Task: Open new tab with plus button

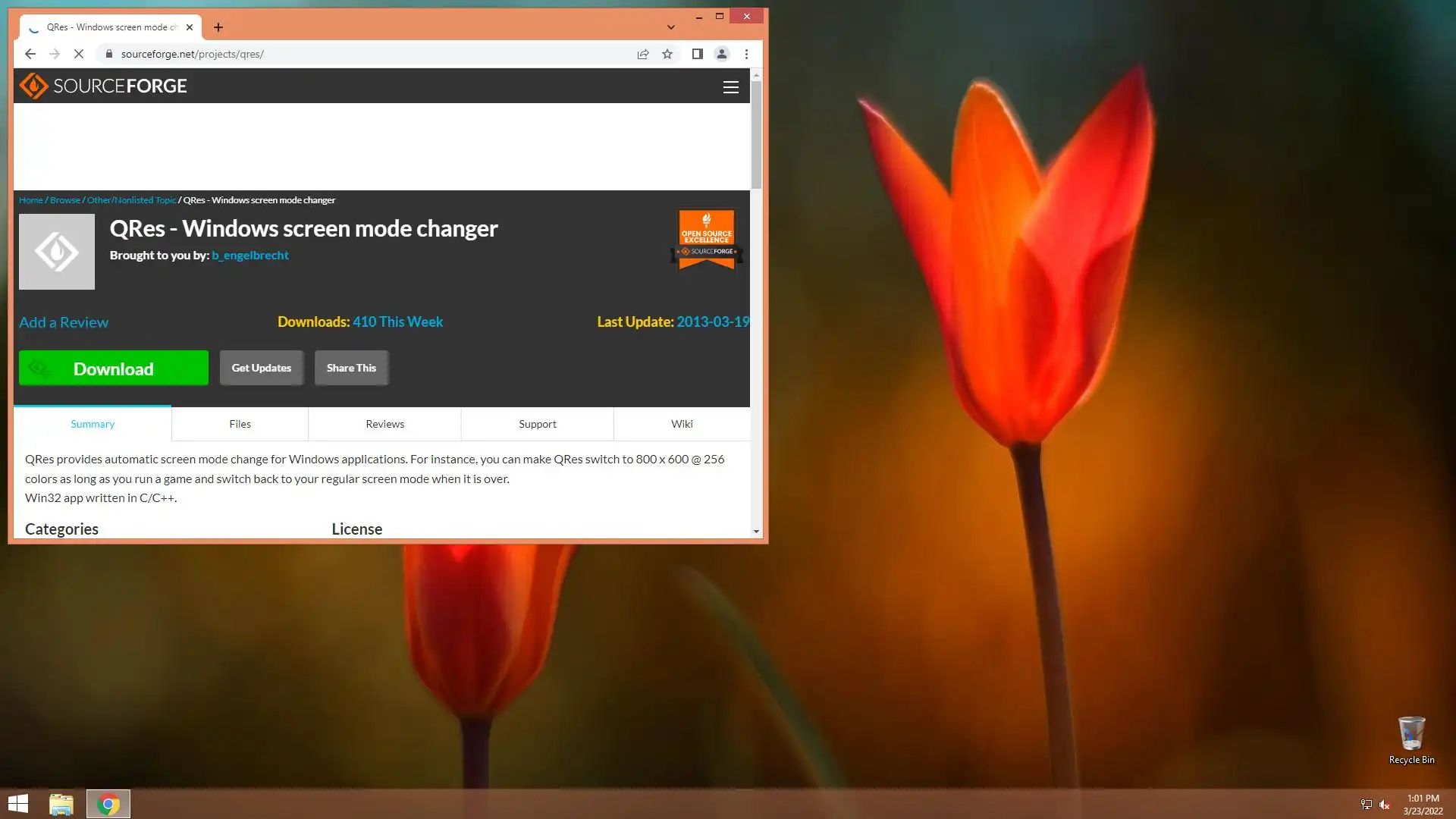Action: [218, 27]
